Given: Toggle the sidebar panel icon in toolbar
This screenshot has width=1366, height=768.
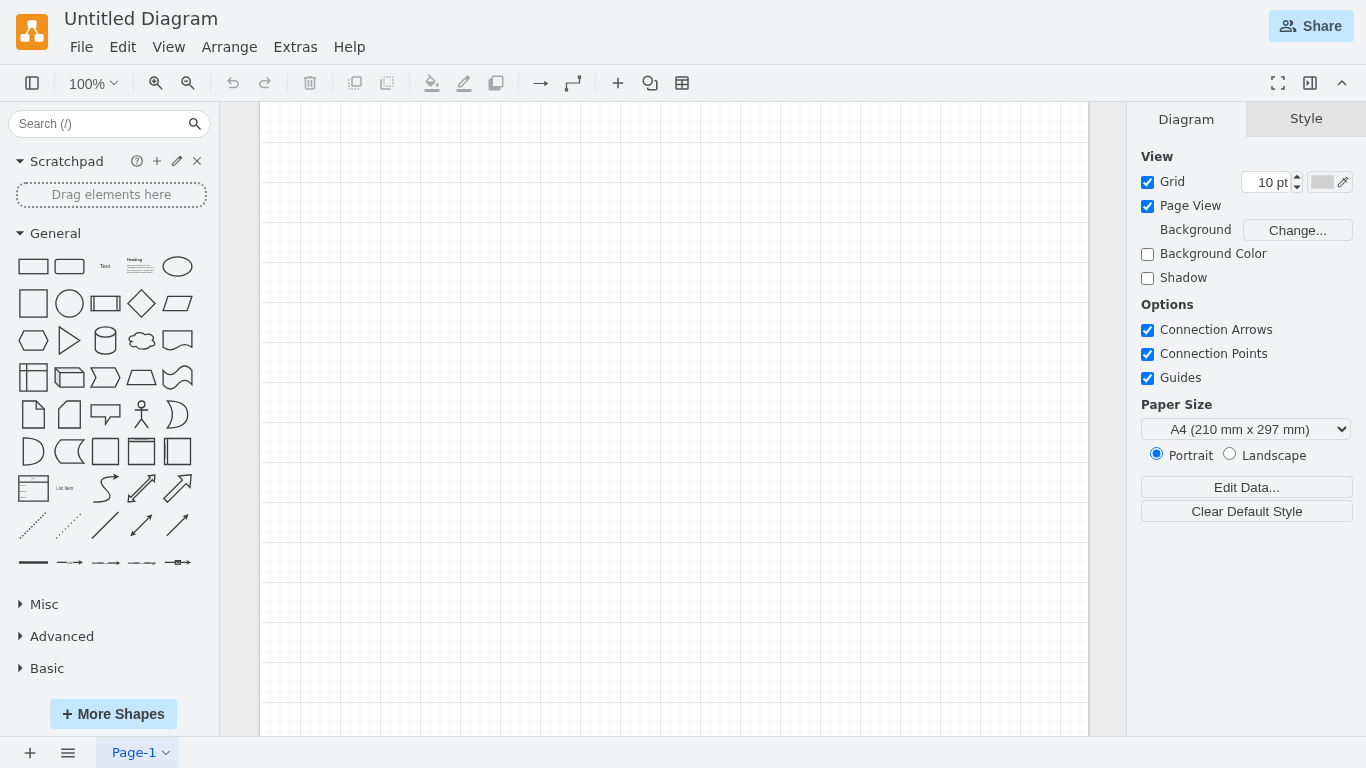Looking at the screenshot, I should 32,83.
